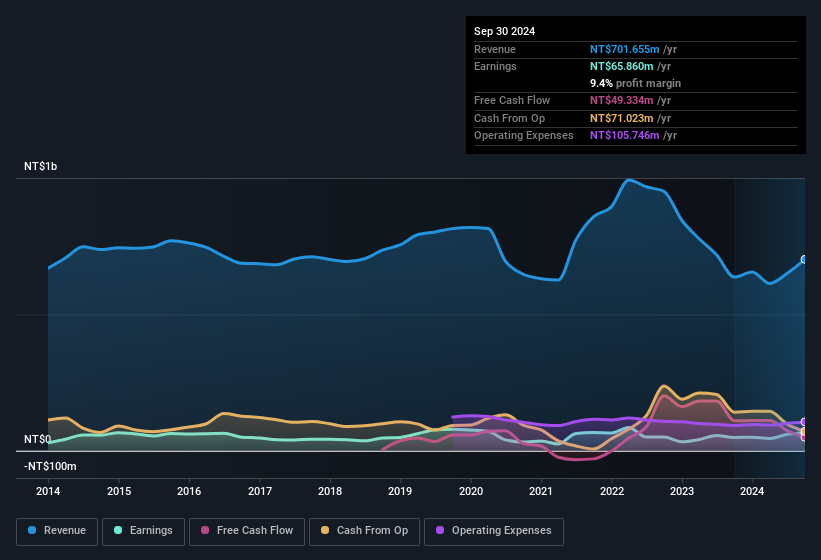This screenshot has height=560, width=821.
Task: Click the 2018 x-axis label
Action: tap(330, 491)
